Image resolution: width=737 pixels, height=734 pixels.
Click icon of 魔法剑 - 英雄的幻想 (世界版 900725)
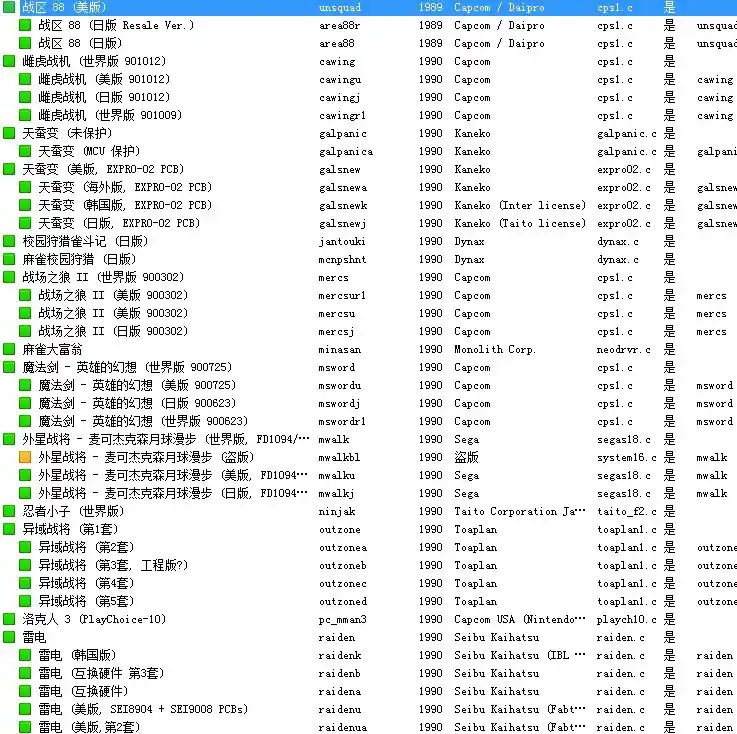coord(9,367)
